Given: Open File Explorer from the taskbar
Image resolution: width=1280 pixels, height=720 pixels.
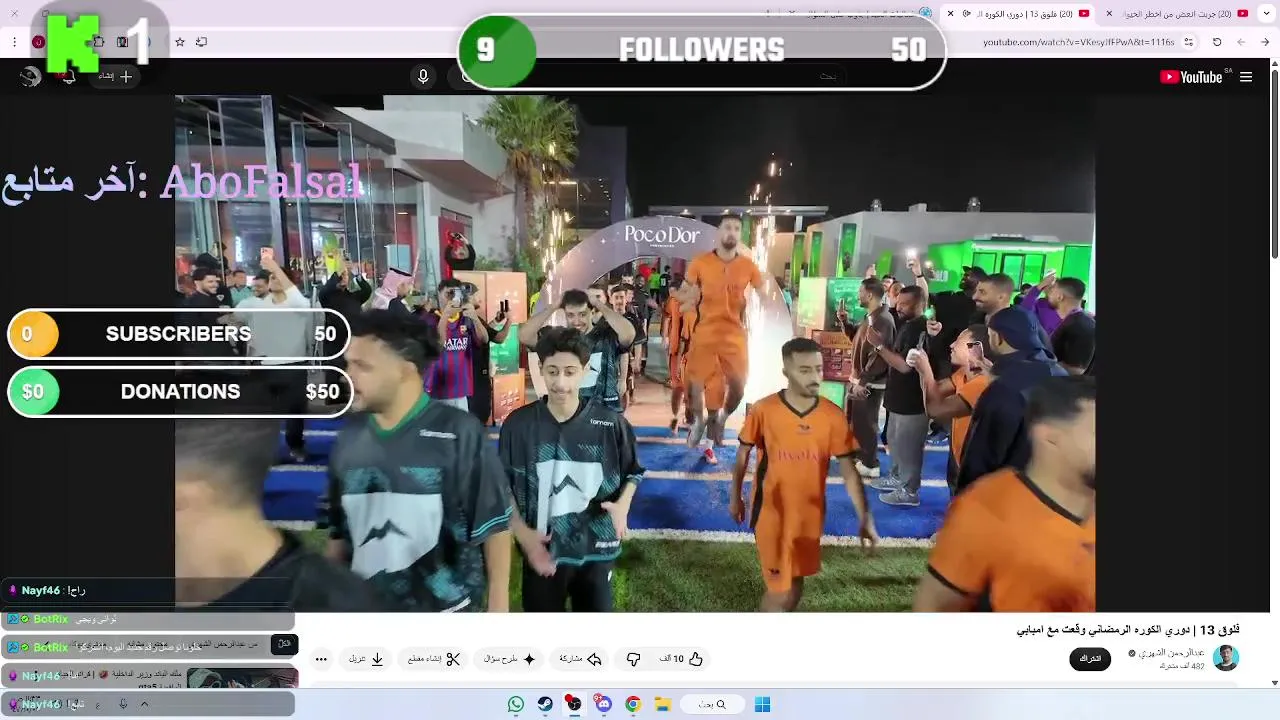Looking at the screenshot, I should (x=662, y=704).
